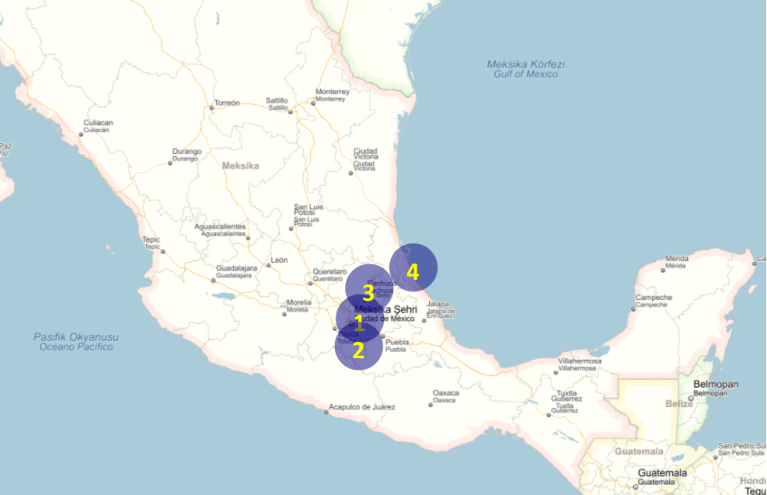Click the blue circle marker numbered 4
The height and width of the screenshot is (495, 767).
coord(413,268)
